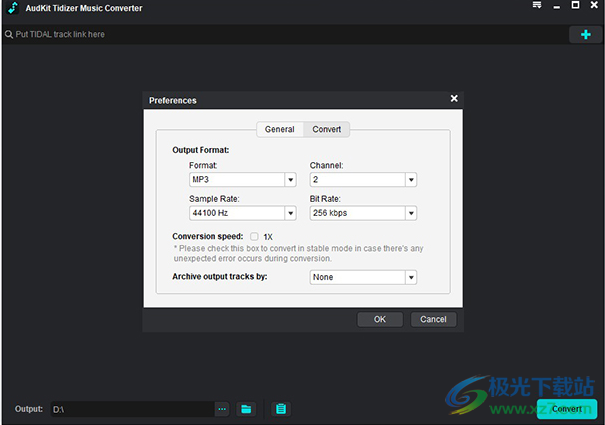Screen dimensions: 605x425
Task: Click the three-dots browse output path button
Action: click(222, 409)
